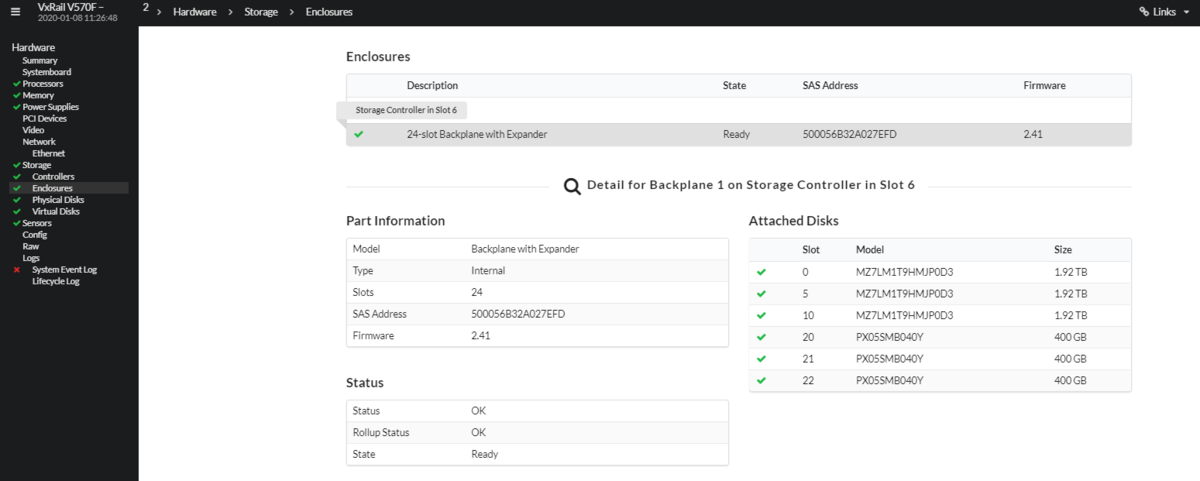Open PCI Devices in sidebar

pyautogui.click(x=45, y=119)
